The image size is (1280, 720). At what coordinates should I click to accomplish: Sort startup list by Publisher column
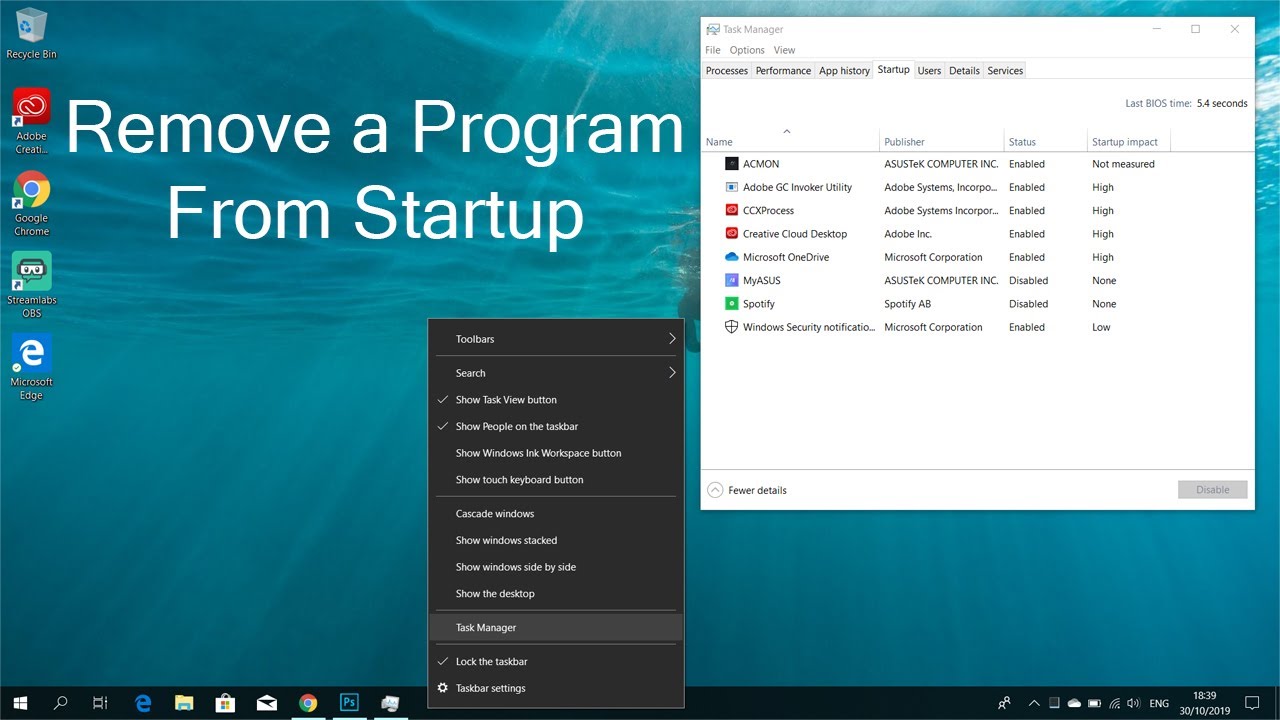click(x=942, y=141)
